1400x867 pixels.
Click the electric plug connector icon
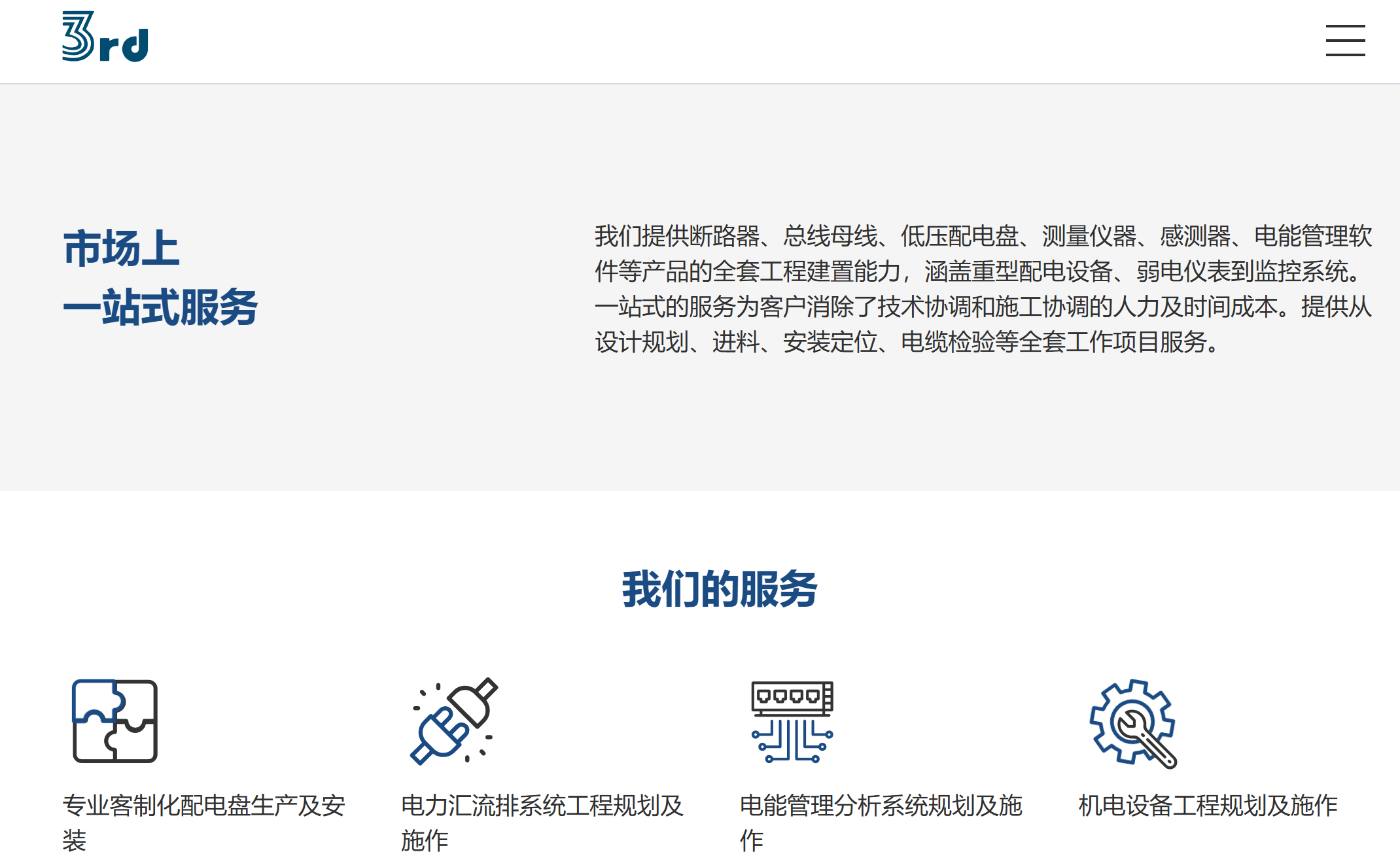pos(454,721)
